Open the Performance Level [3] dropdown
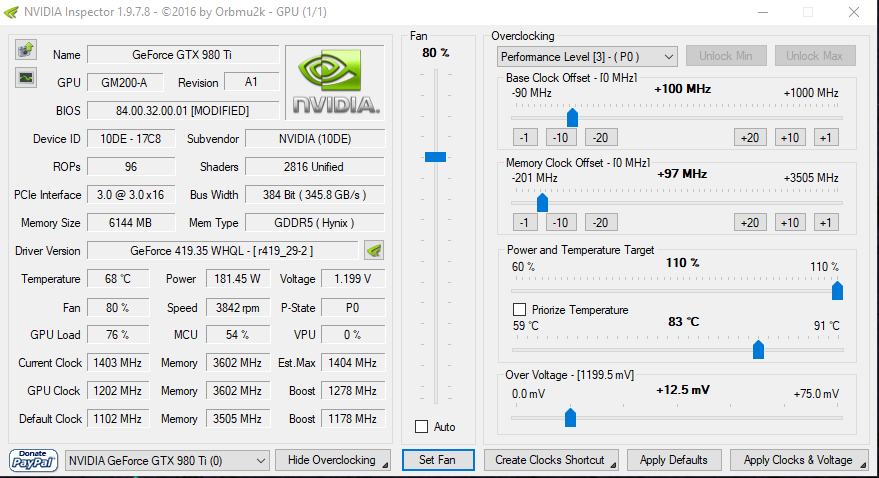 pyautogui.click(x=587, y=57)
